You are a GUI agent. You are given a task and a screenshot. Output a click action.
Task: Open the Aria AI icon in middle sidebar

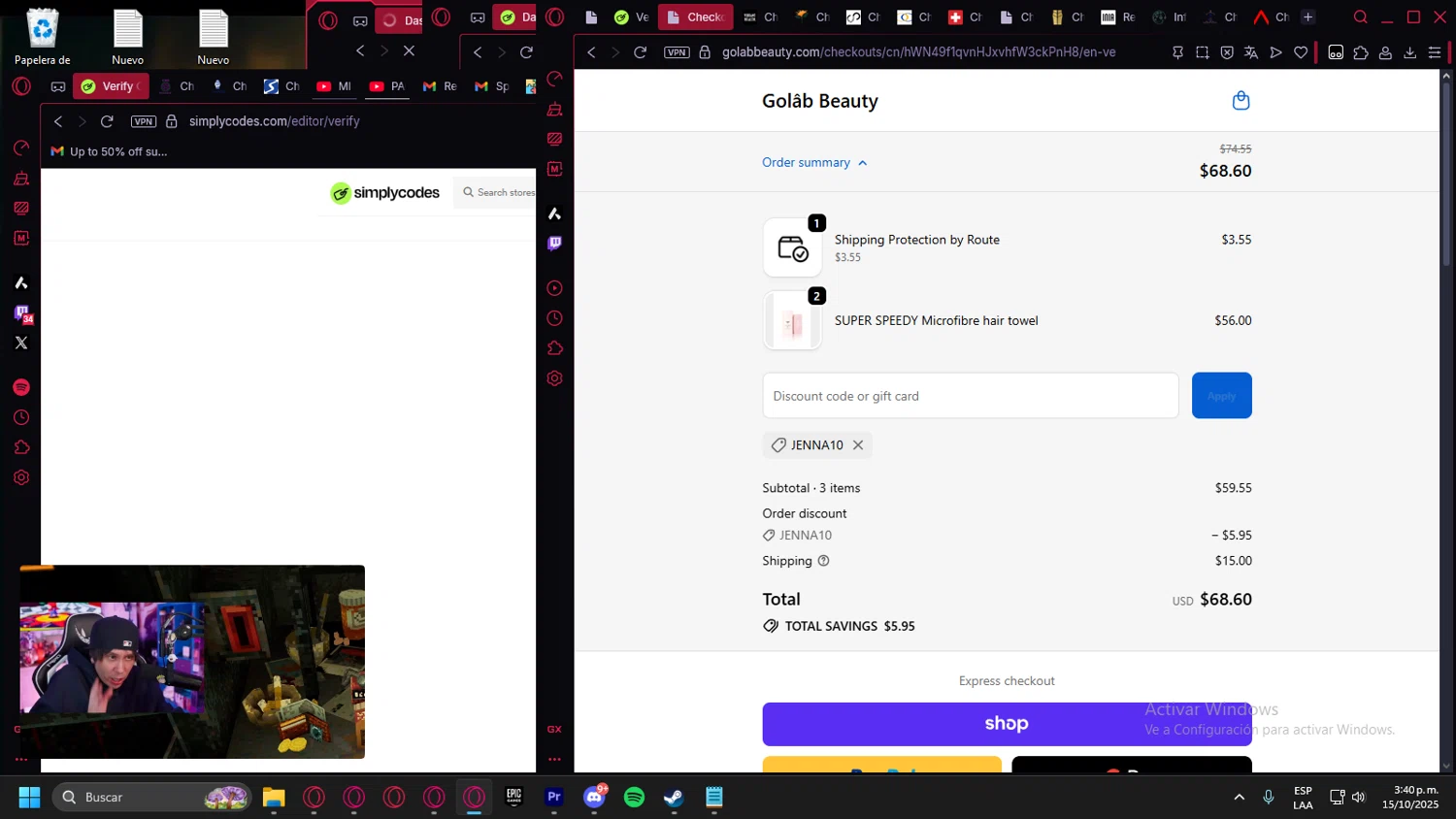point(554,213)
